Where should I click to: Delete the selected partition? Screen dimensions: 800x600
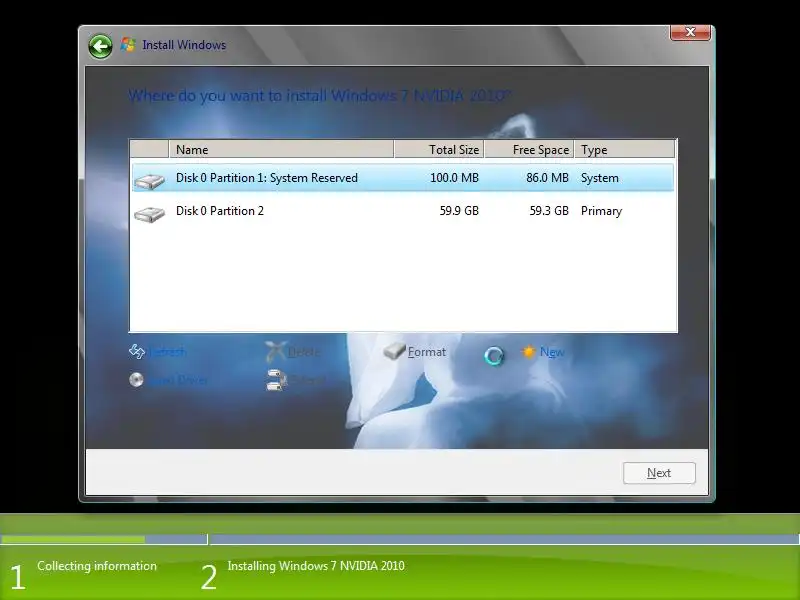click(x=304, y=352)
